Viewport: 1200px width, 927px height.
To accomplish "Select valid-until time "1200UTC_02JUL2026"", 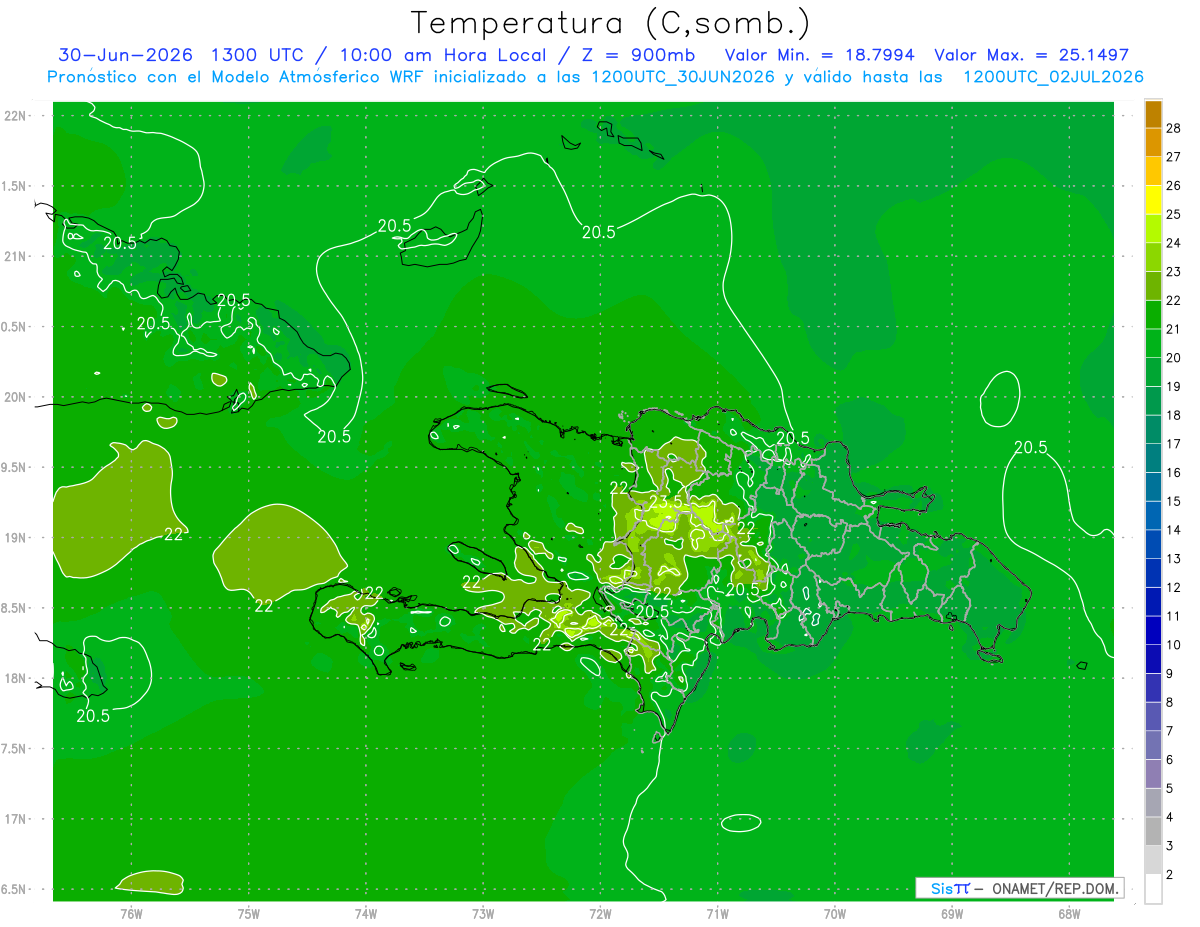I will click(1053, 77).
